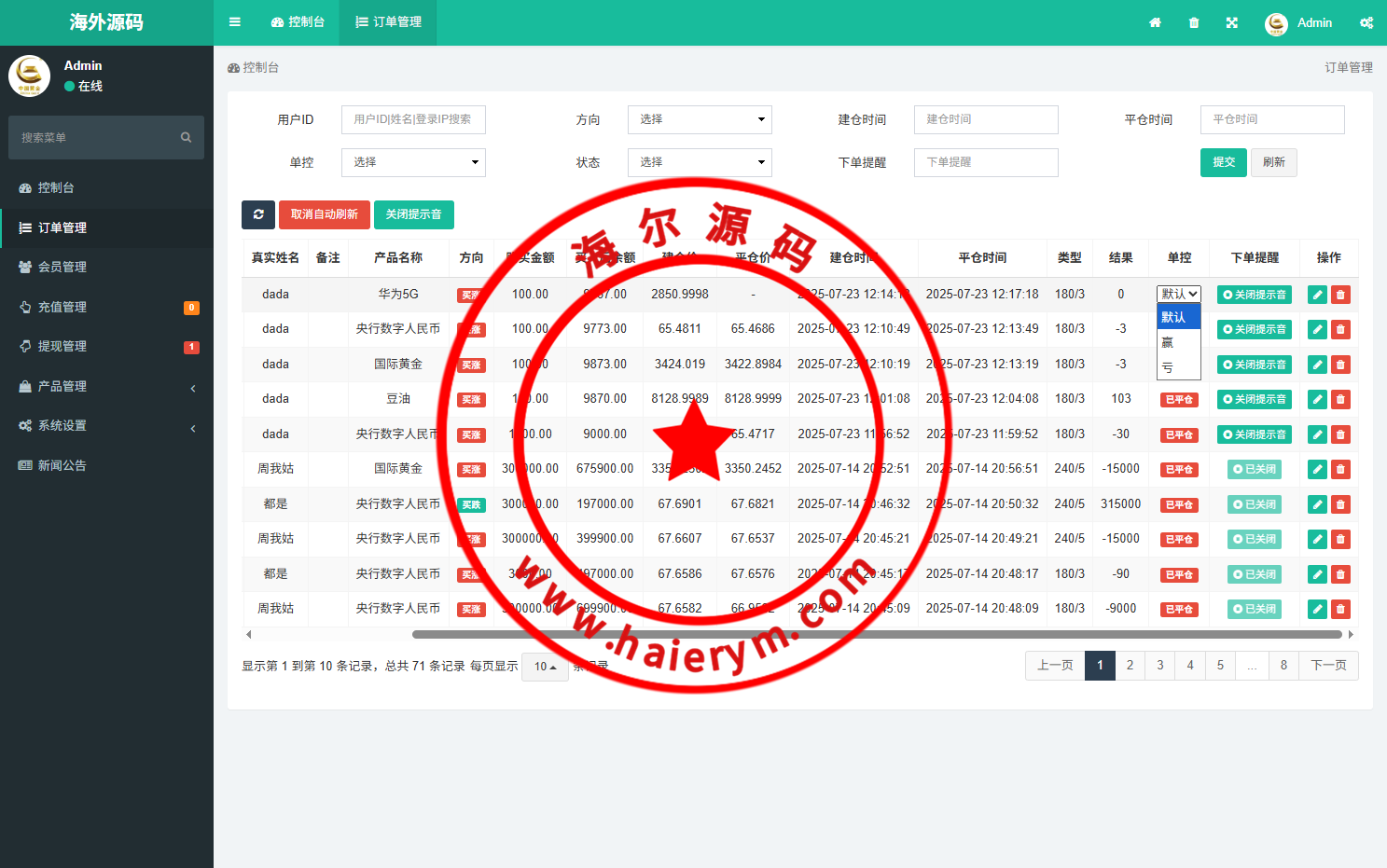Toggle 关闭提示音 for the 国际黄金 dada row
Viewport: 1387px width, 868px height.
[x=1254, y=365]
